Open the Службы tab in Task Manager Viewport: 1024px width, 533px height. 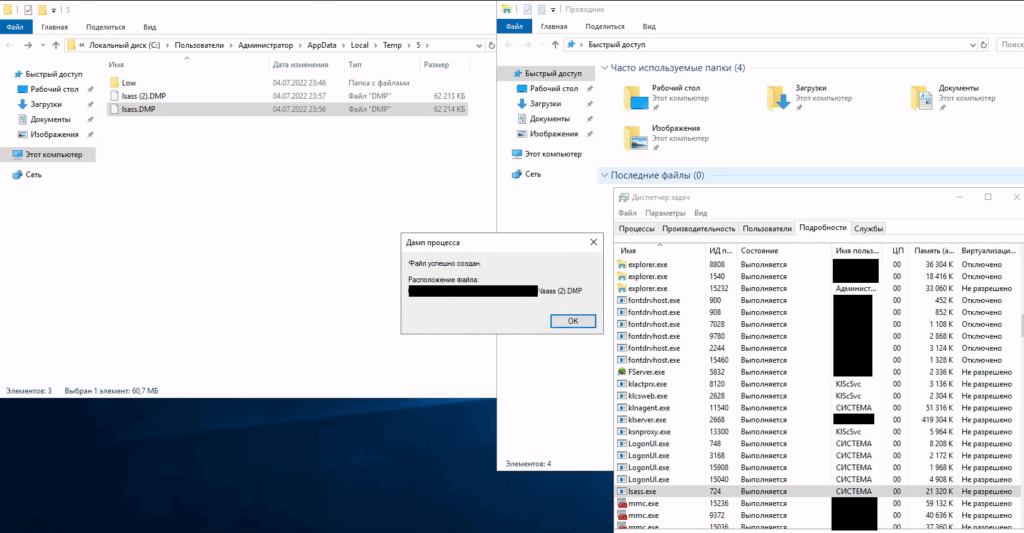(868, 228)
